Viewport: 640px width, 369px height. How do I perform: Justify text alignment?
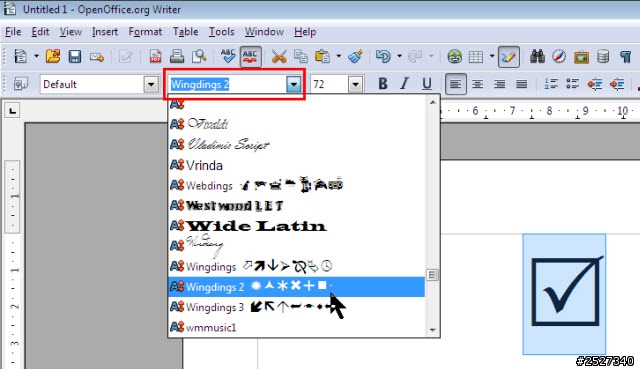pyautogui.click(x=522, y=84)
